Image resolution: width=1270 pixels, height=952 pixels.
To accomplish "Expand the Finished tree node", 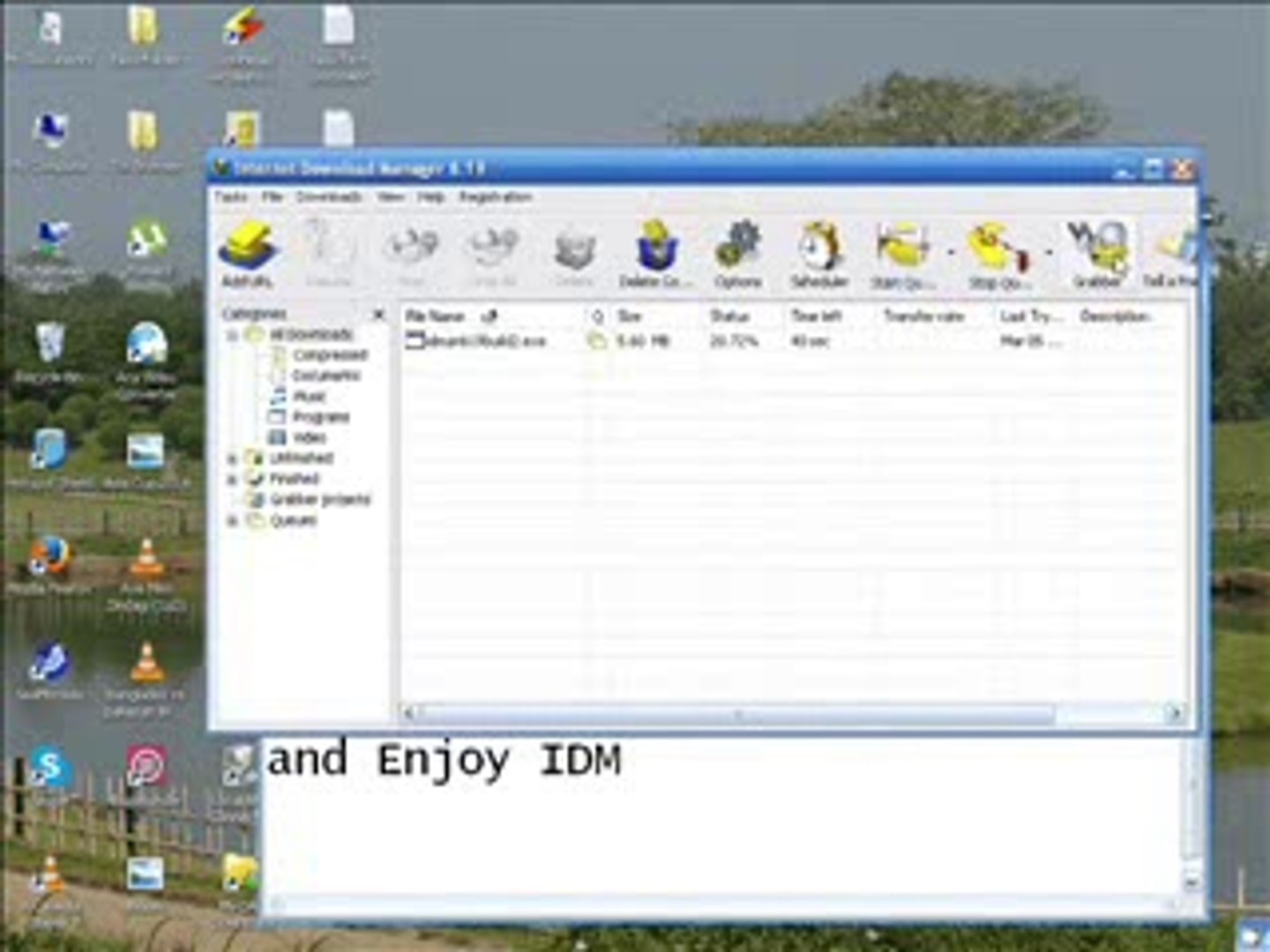I will (x=233, y=479).
